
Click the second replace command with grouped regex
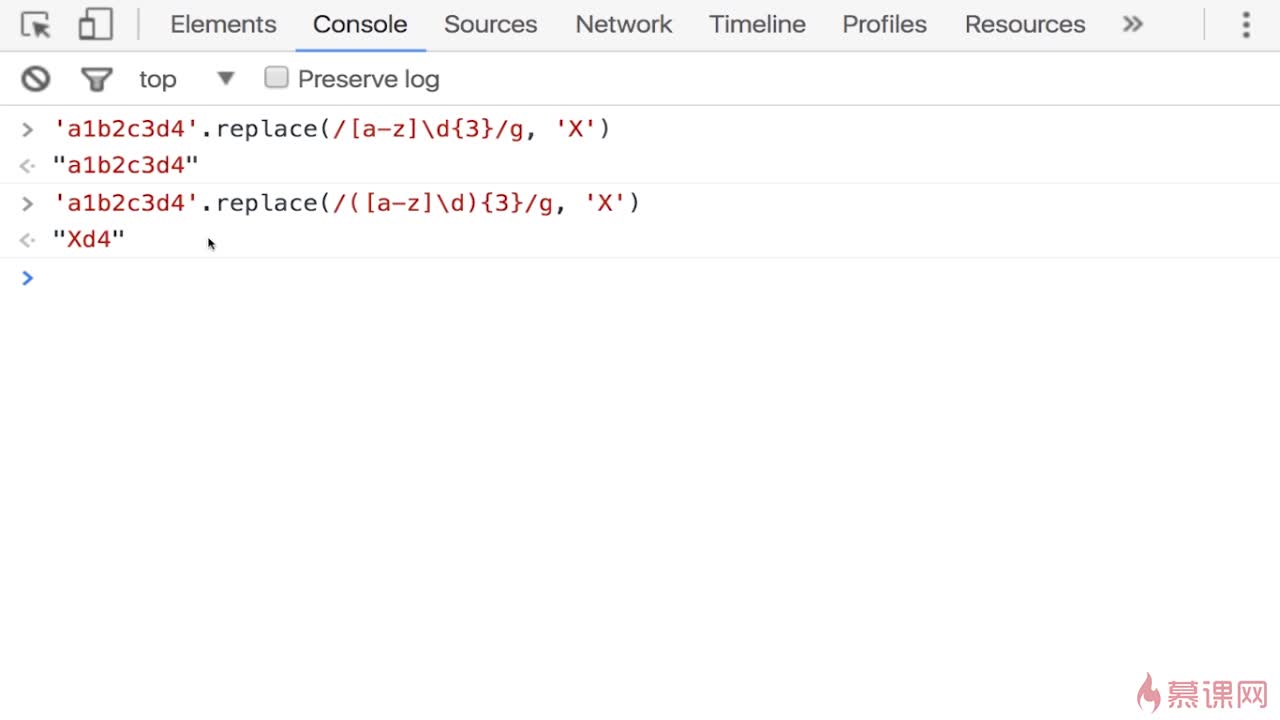pyautogui.click(x=346, y=203)
